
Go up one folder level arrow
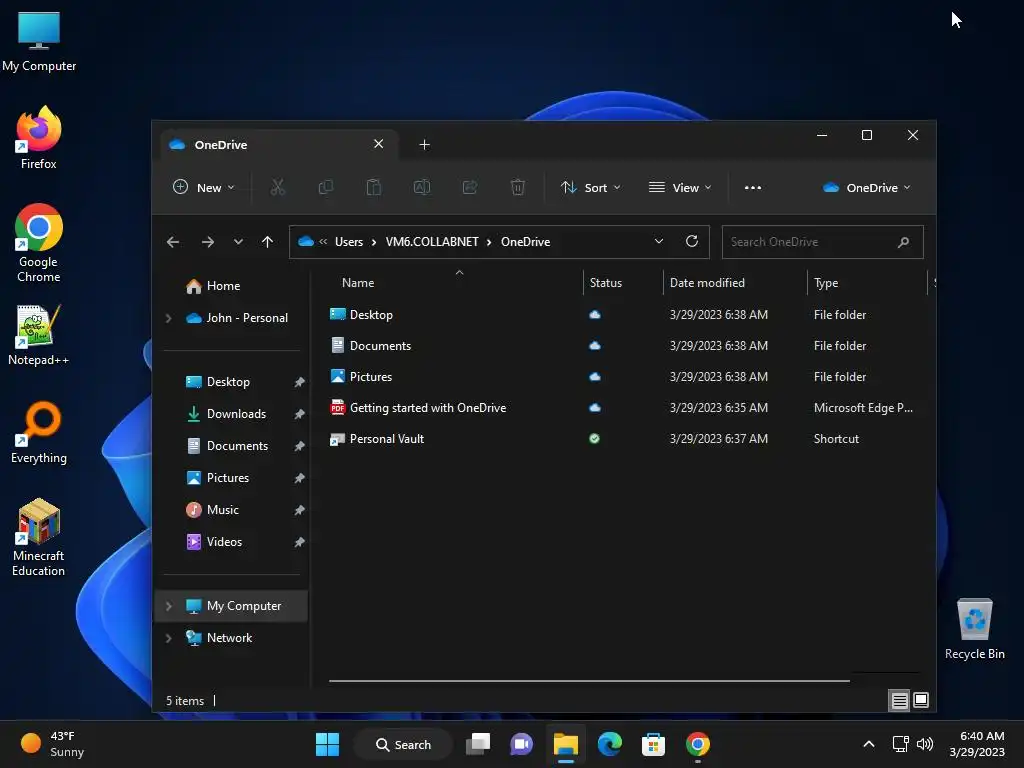(x=267, y=242)
